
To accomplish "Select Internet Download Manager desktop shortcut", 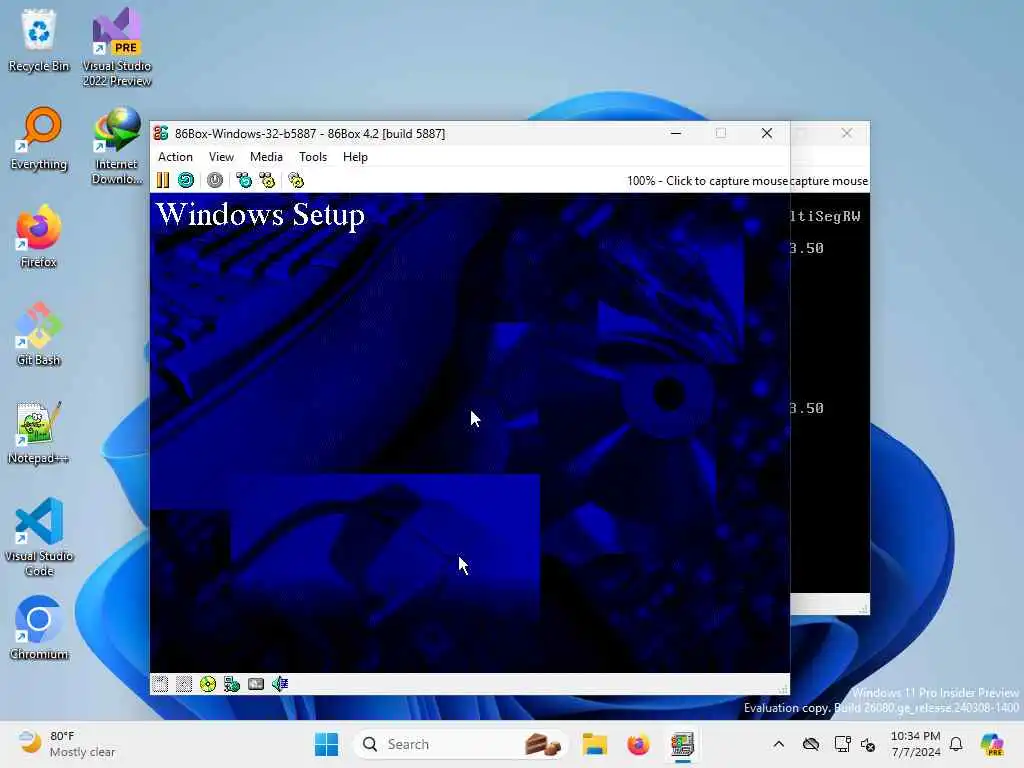I will pyautogui.click(x=117, y=146).
